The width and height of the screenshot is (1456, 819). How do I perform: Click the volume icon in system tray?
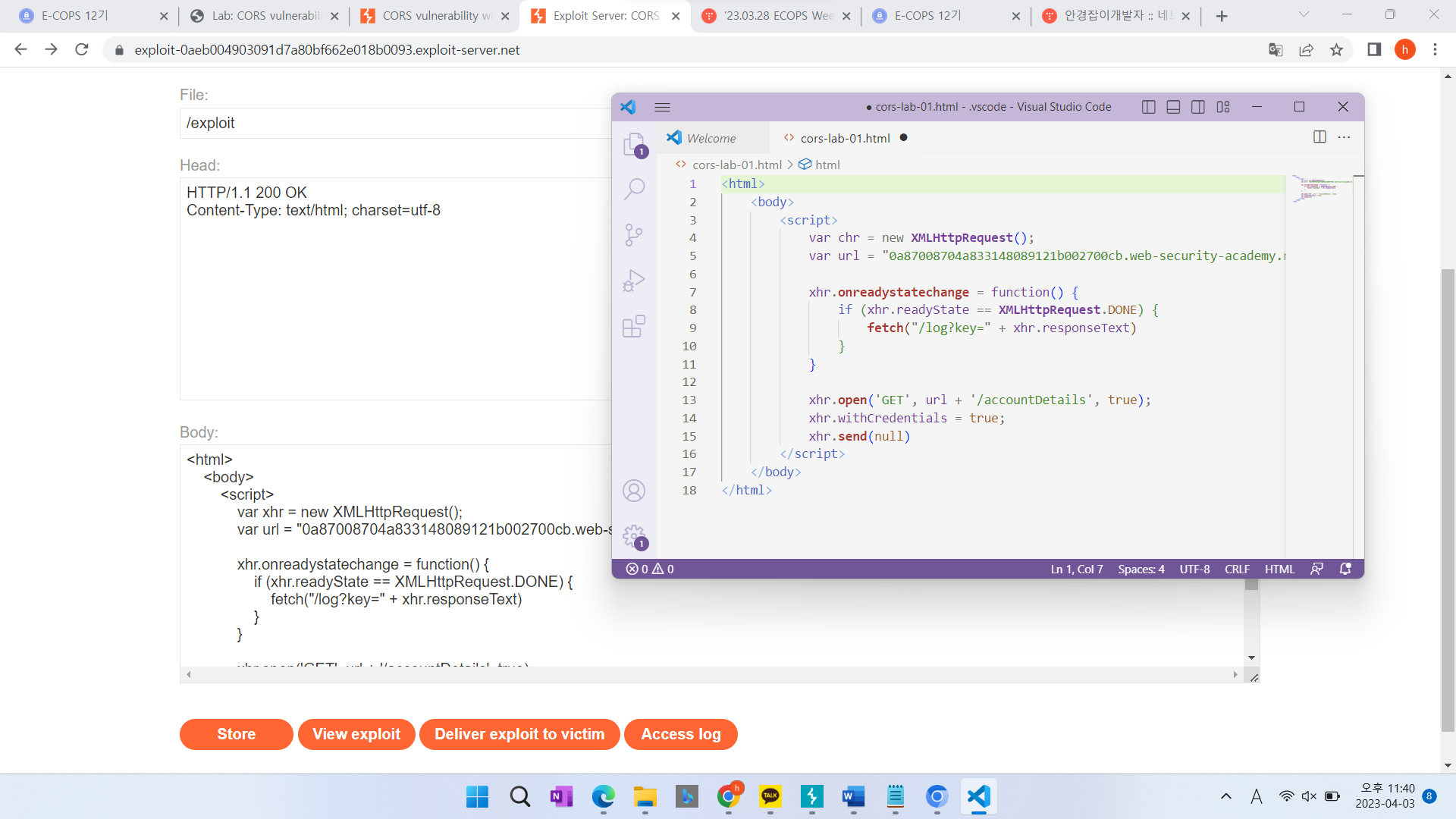click(x=1310, y=796)
